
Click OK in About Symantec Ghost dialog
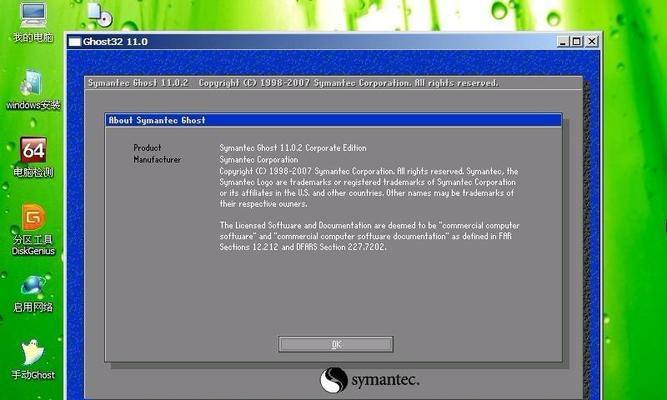pyautogui.click(x=336, y=344)
